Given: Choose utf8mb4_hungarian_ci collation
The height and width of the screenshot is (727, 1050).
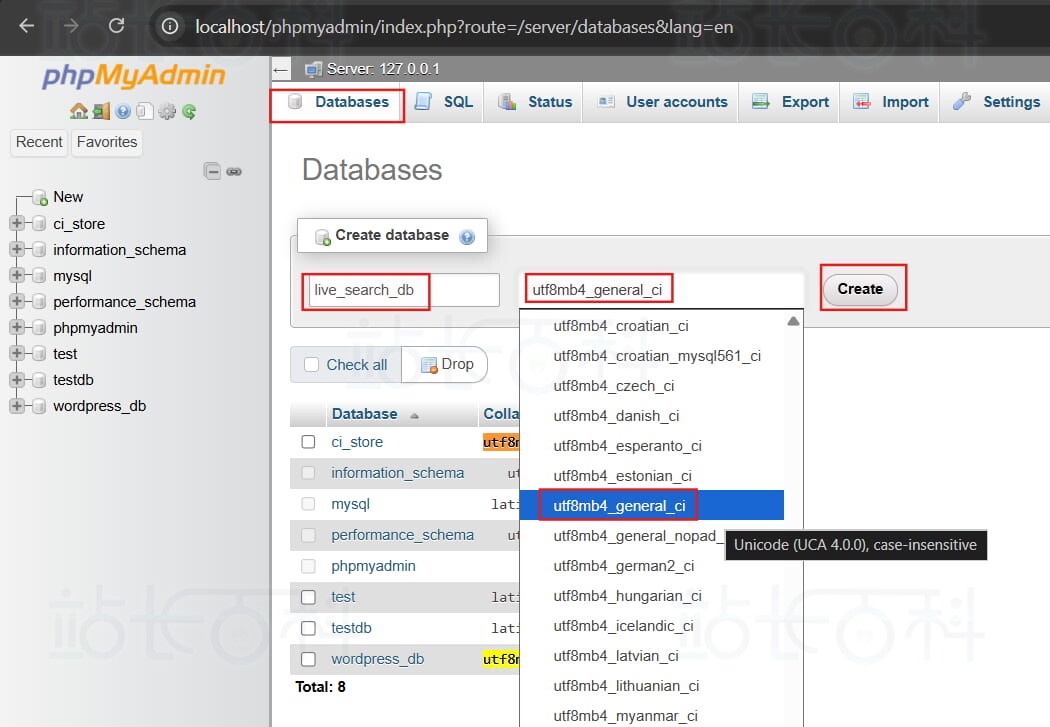Looking at the screenshot, I should (x=652, y=596).
